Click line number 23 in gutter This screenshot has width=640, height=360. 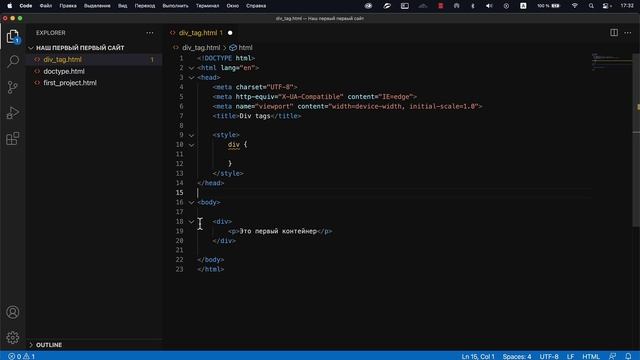[180, 269]
